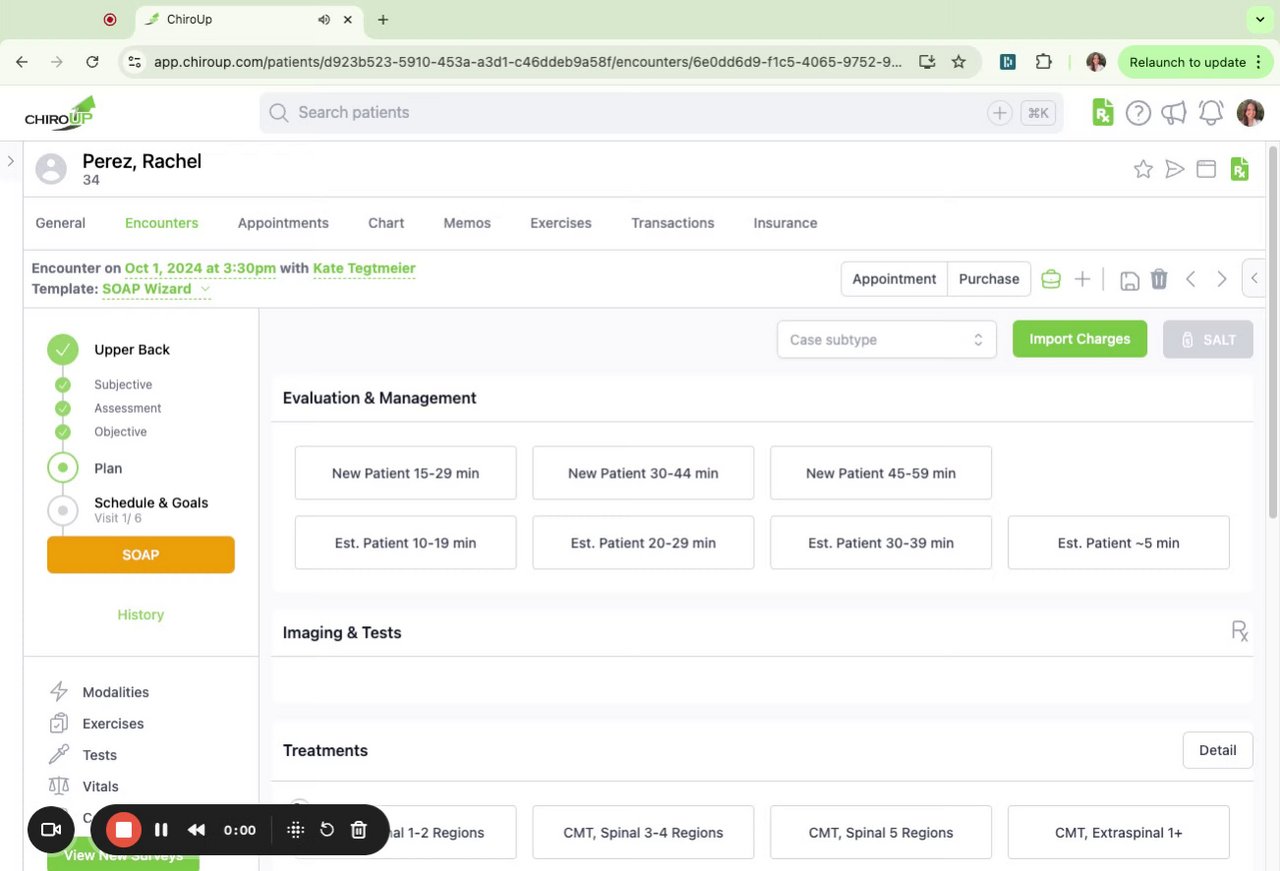
Task: Click the patient avatar placeholder icon
Action: tap(51, 169)
